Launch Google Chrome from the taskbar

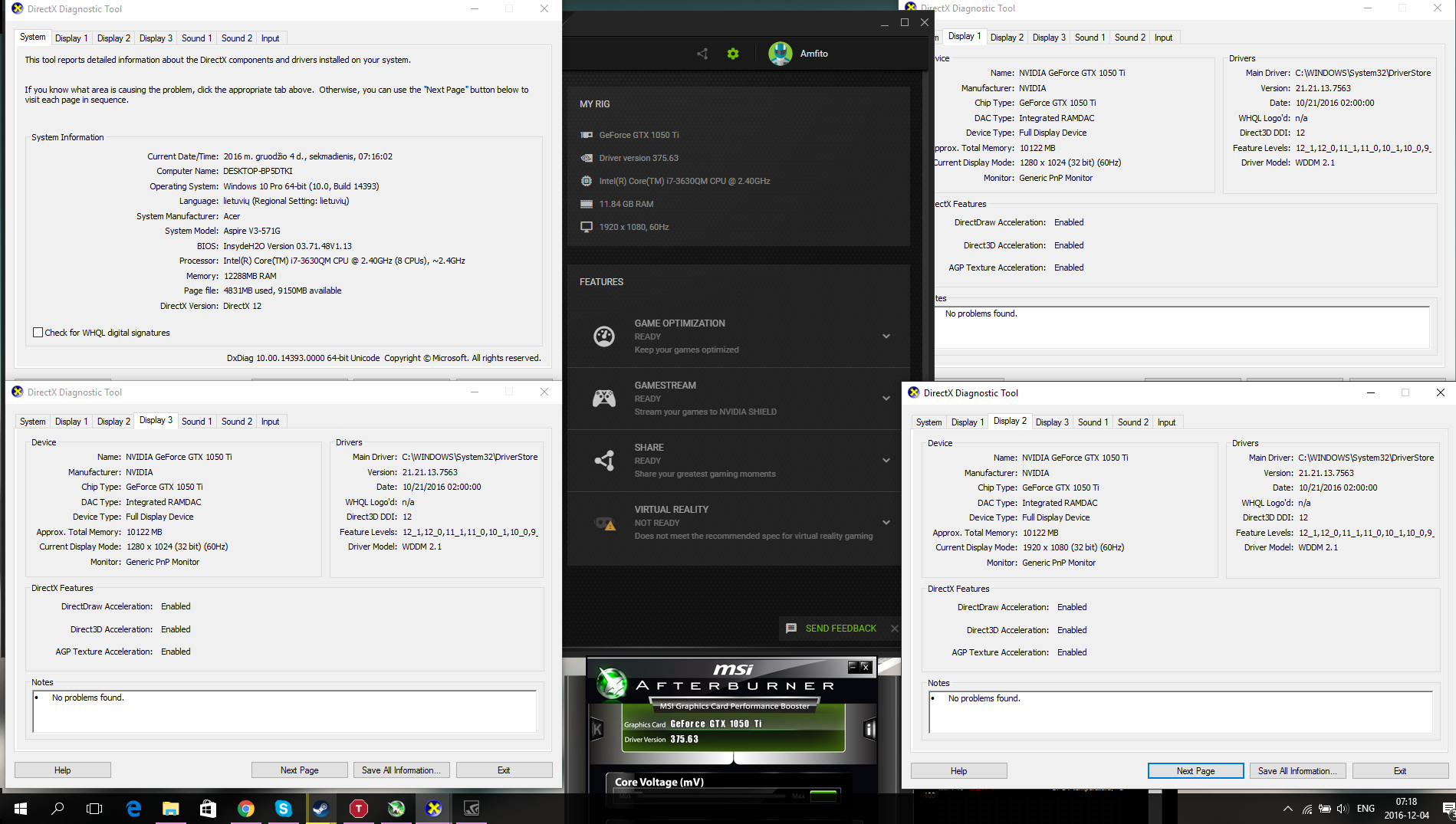point(245,808)
